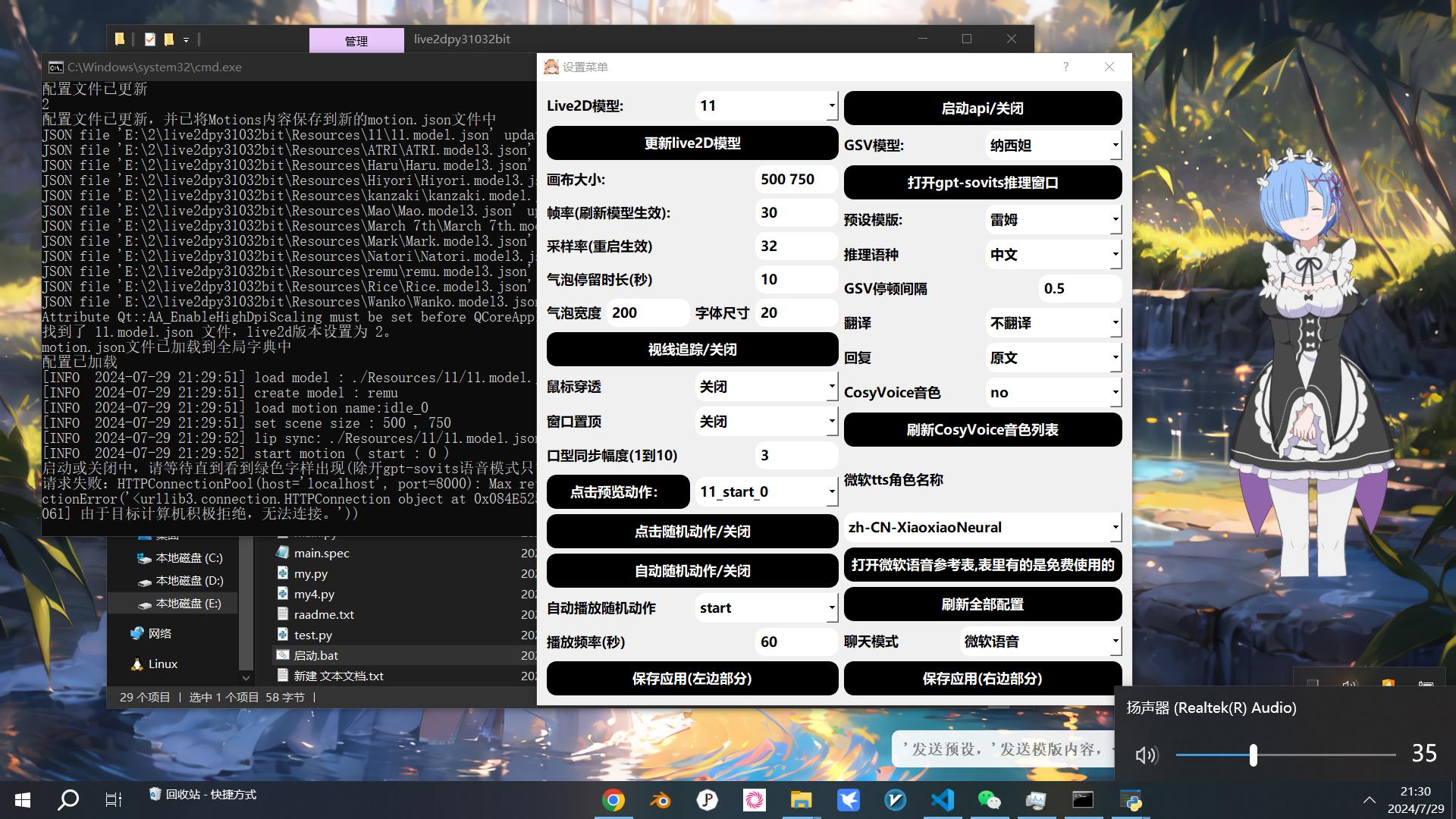Open the Windows Start menu
Screen dimensions: 1456x819
point(23,800)
